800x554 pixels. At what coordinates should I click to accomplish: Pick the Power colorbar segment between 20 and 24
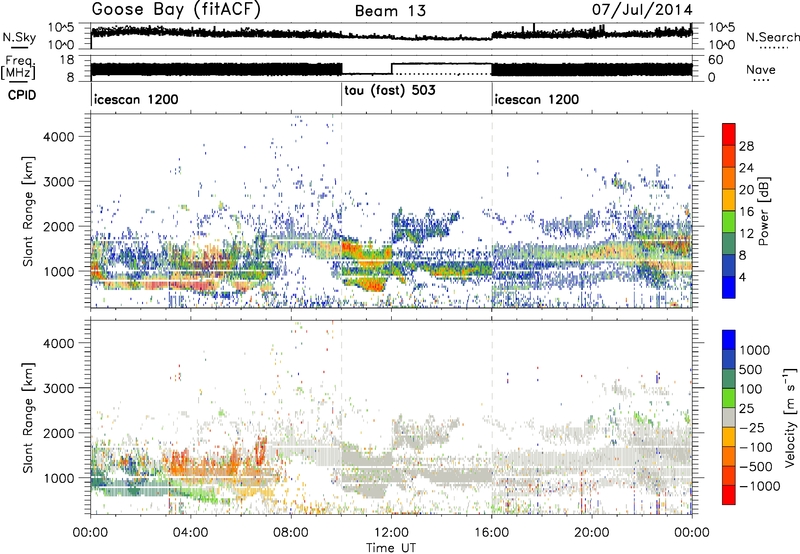click(x=729, y=178)
